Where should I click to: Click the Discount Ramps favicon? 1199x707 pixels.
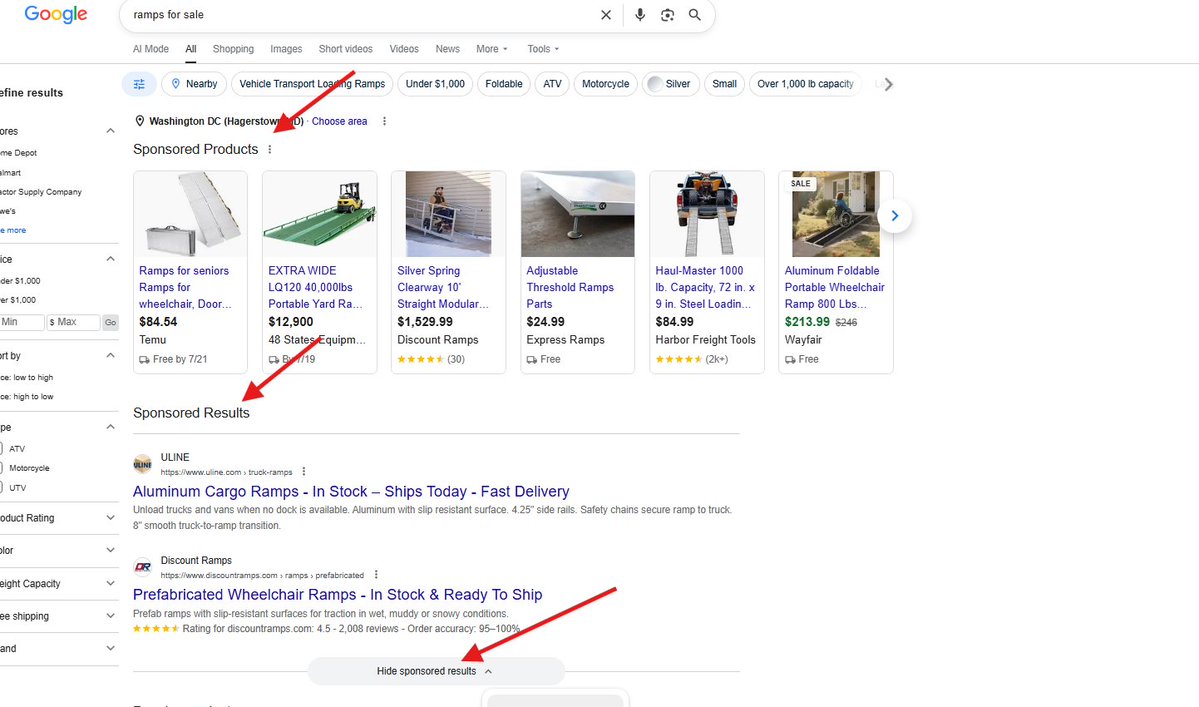(142, 567)
